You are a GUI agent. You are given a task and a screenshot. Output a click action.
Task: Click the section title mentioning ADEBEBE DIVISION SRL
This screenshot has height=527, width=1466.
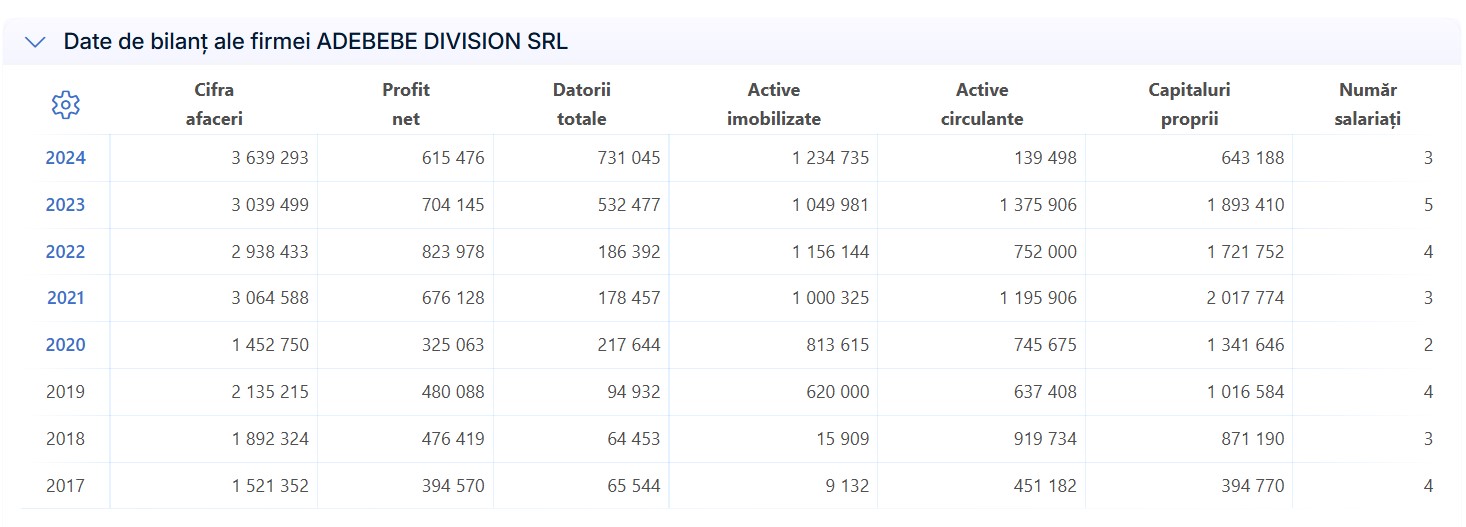tap(316, 42)
